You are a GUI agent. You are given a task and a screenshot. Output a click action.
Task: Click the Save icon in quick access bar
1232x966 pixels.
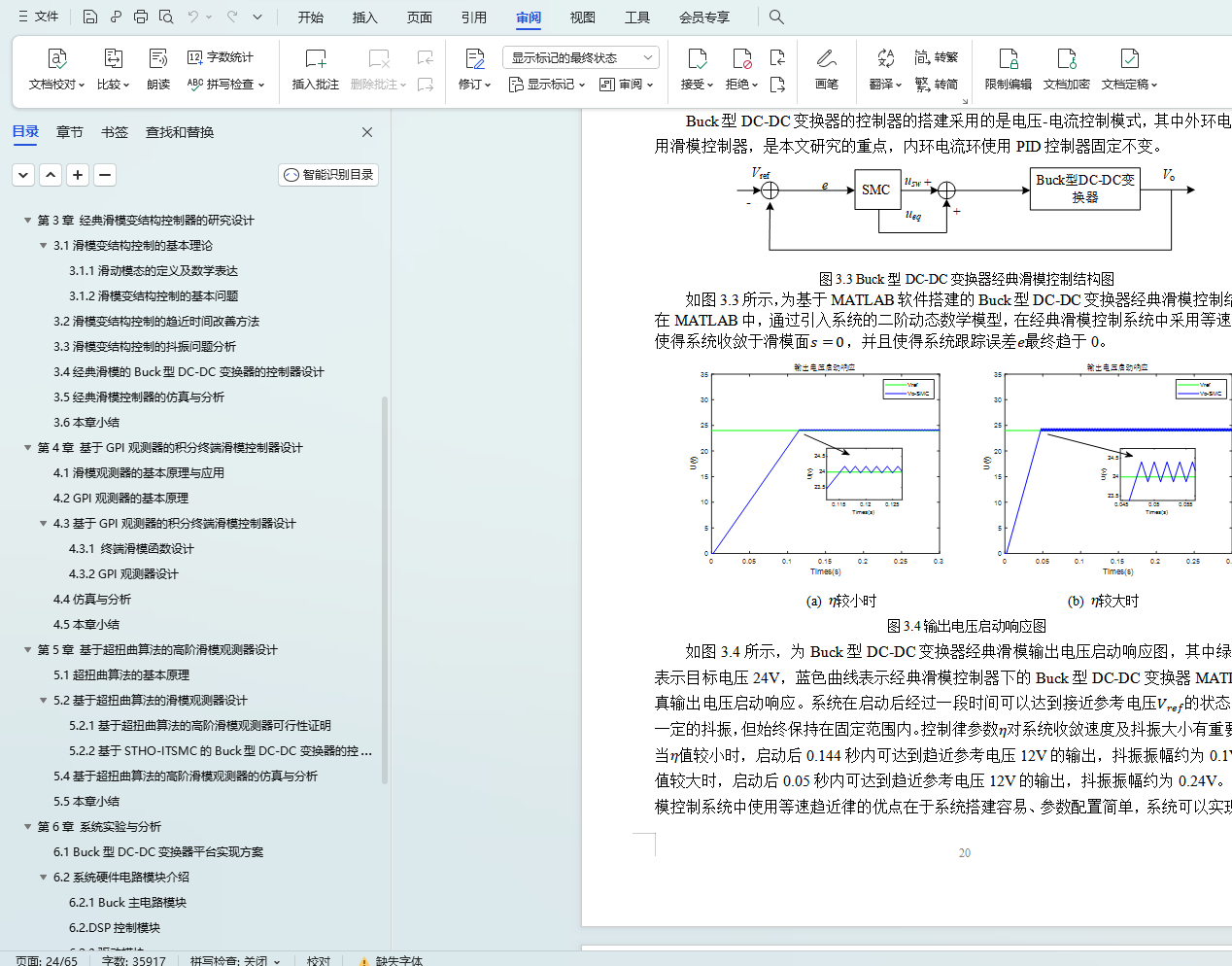click(x=90, y=17)
